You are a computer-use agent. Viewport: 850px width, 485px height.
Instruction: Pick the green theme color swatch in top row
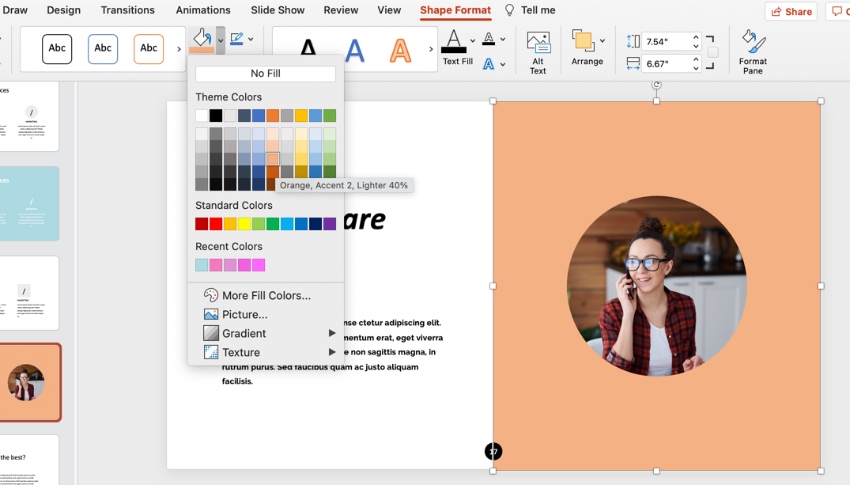pos(330,115)
